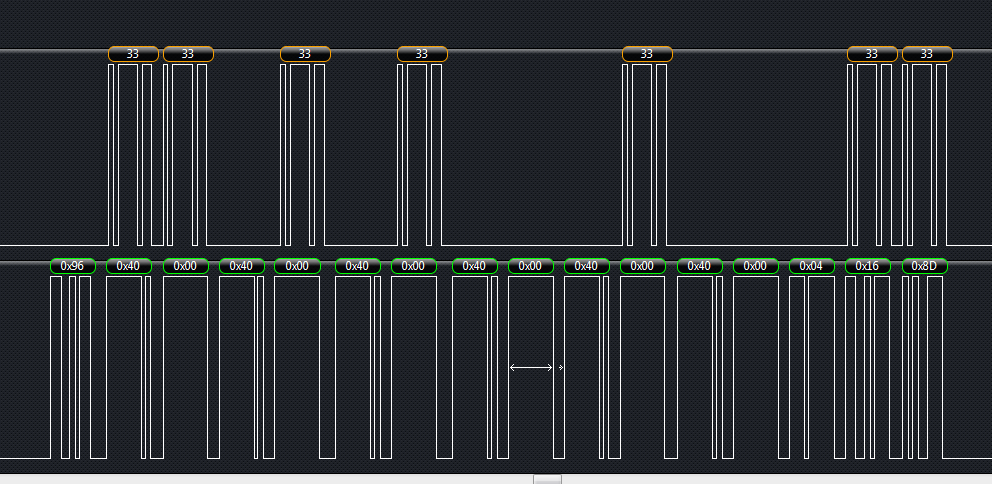Click the 0x8D decoded byte label
This screenshot has width=992, height=484.
coord(924,266)
